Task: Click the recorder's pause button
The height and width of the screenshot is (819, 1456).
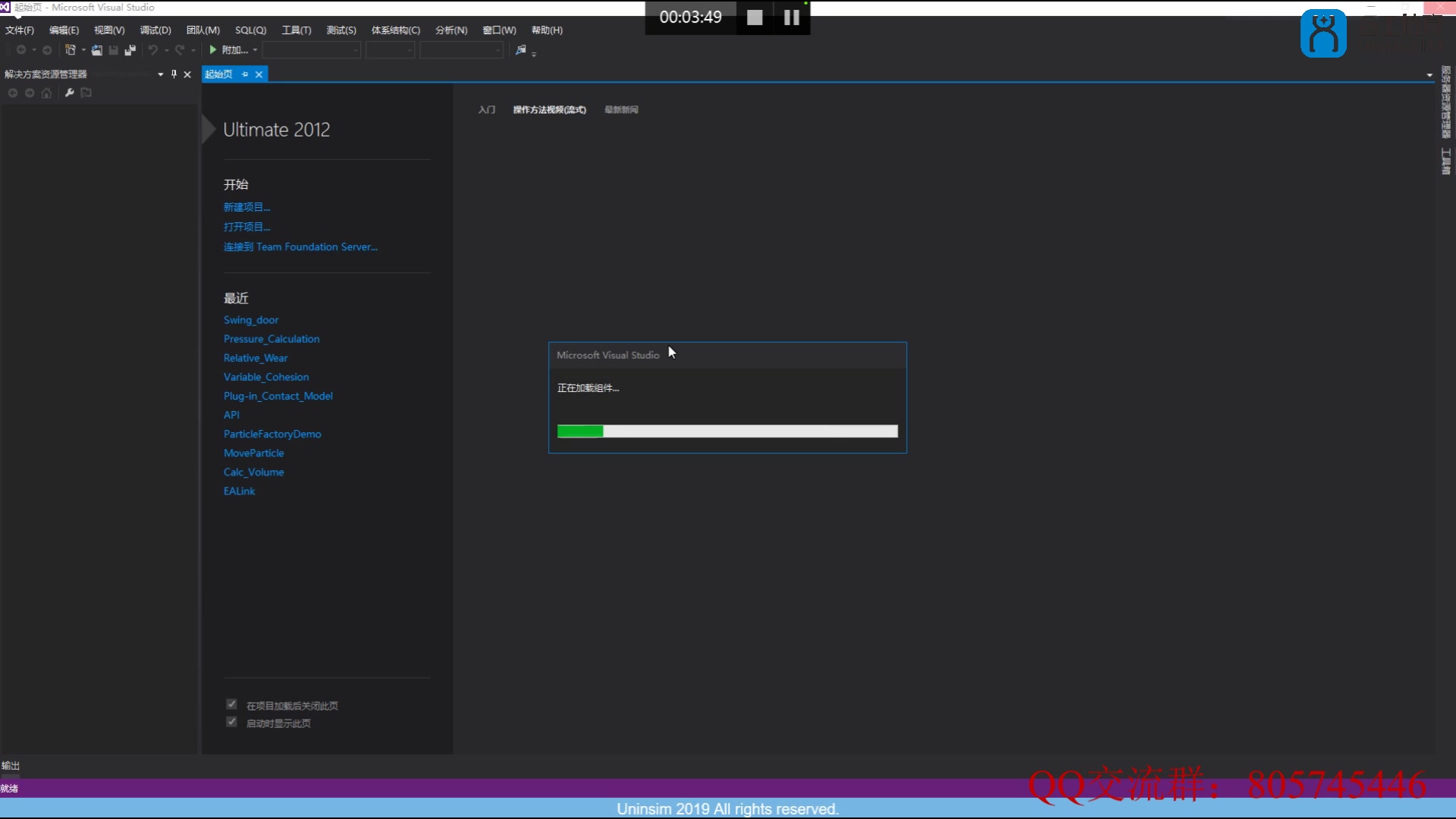Action: point(792,17)
